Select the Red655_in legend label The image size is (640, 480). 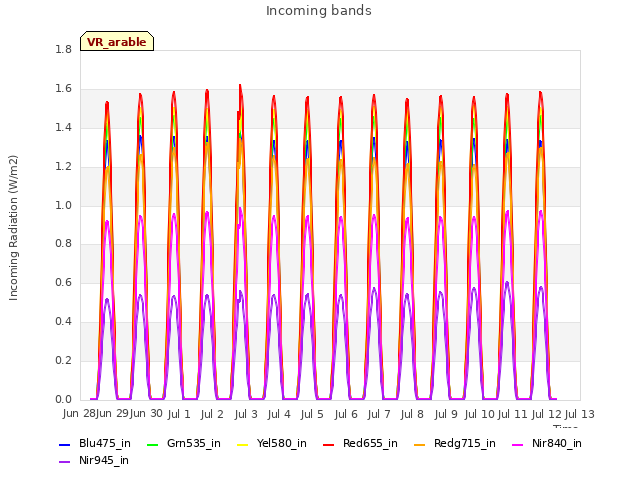tap(370, 444)
